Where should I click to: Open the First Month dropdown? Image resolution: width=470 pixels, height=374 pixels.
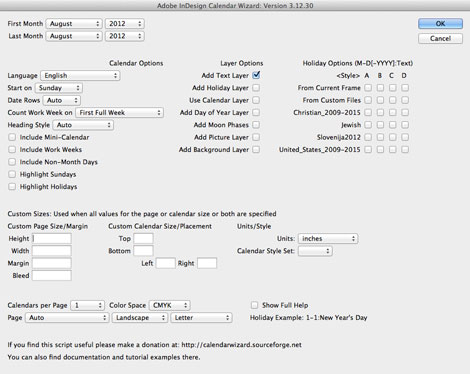(74, 24)
